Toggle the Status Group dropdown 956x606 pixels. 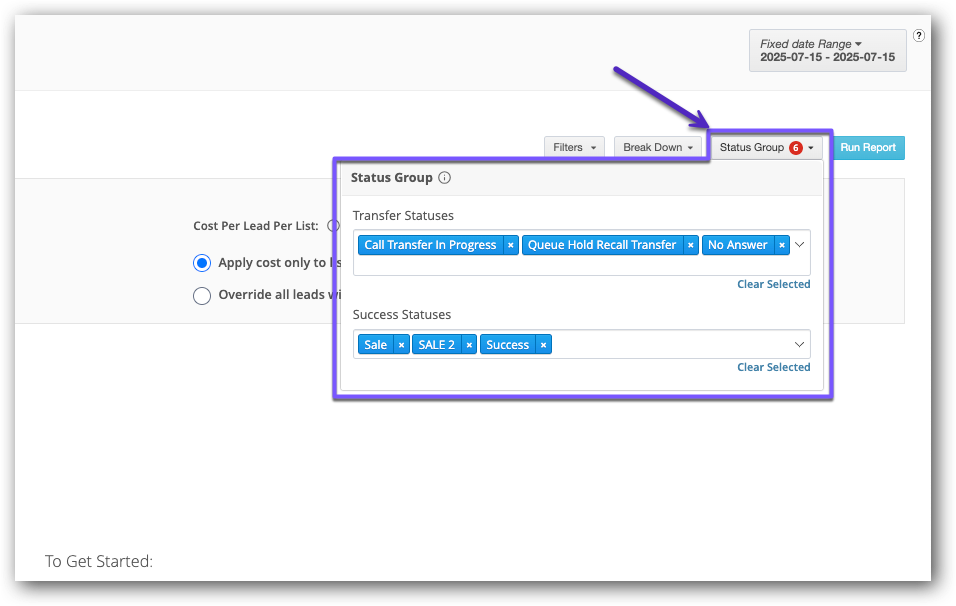coord(766,148)
